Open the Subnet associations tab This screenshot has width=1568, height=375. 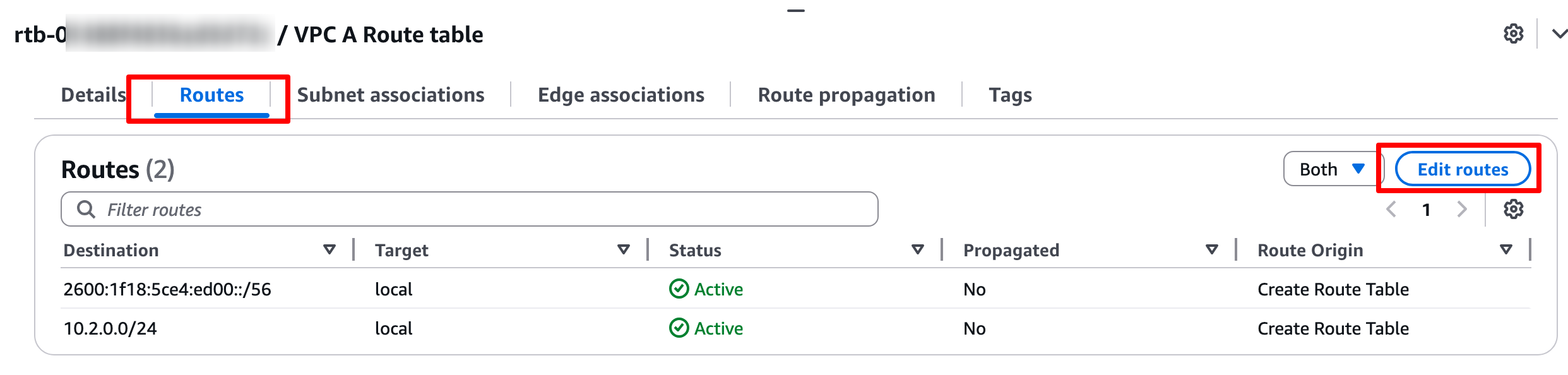coord(391,95)
